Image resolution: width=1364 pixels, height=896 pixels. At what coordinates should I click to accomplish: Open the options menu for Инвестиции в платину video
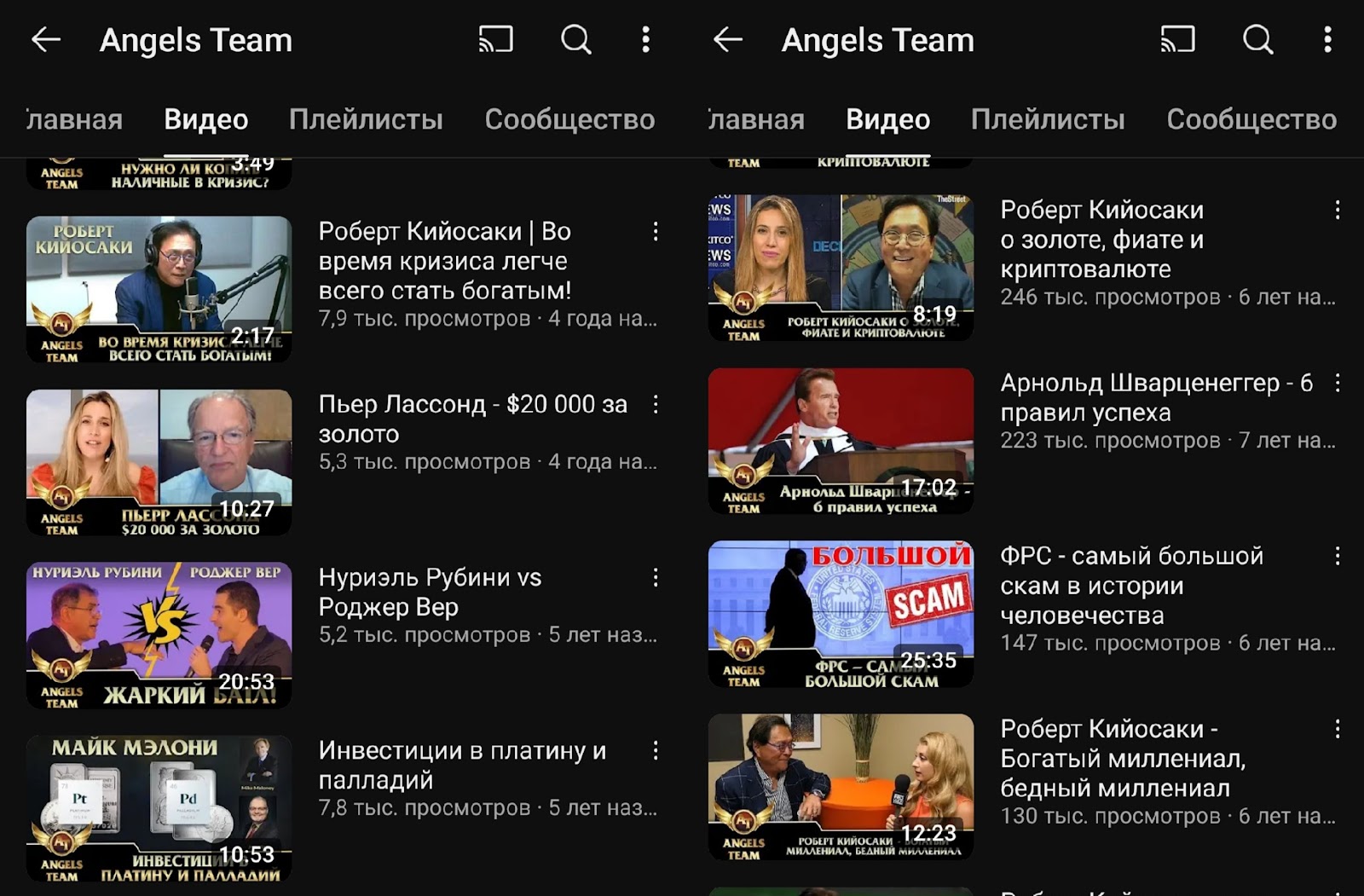click(x=656, y=750)
